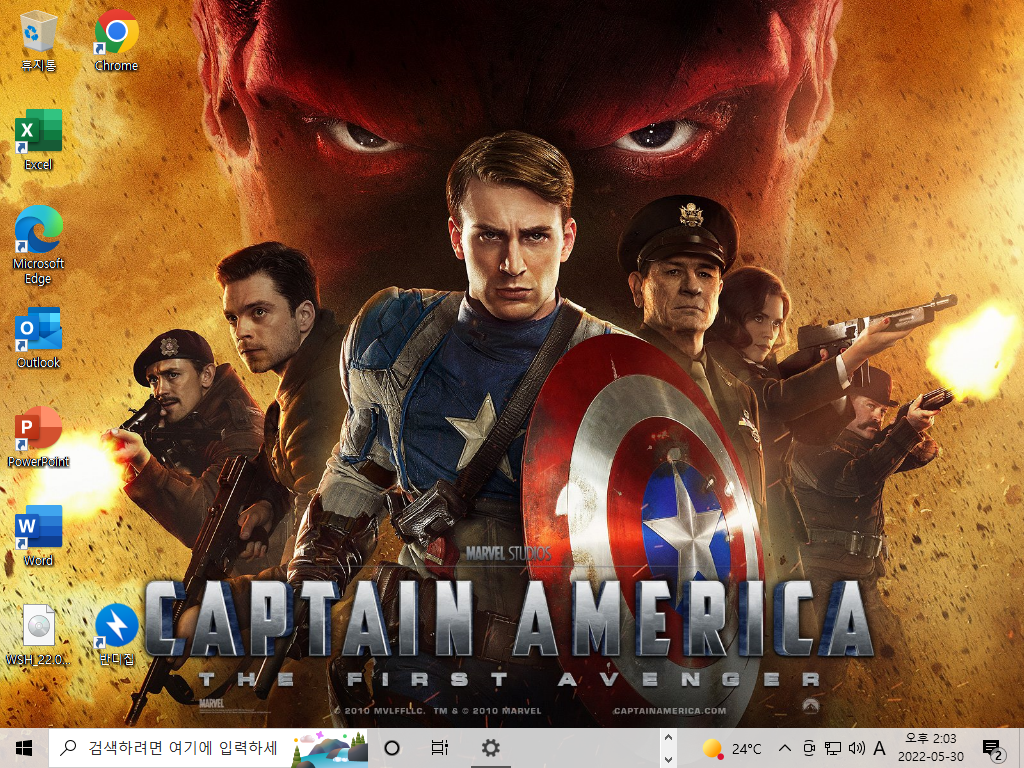Select the Excel desktop shortcut
1024x768 pixels.
pos(39,140)
